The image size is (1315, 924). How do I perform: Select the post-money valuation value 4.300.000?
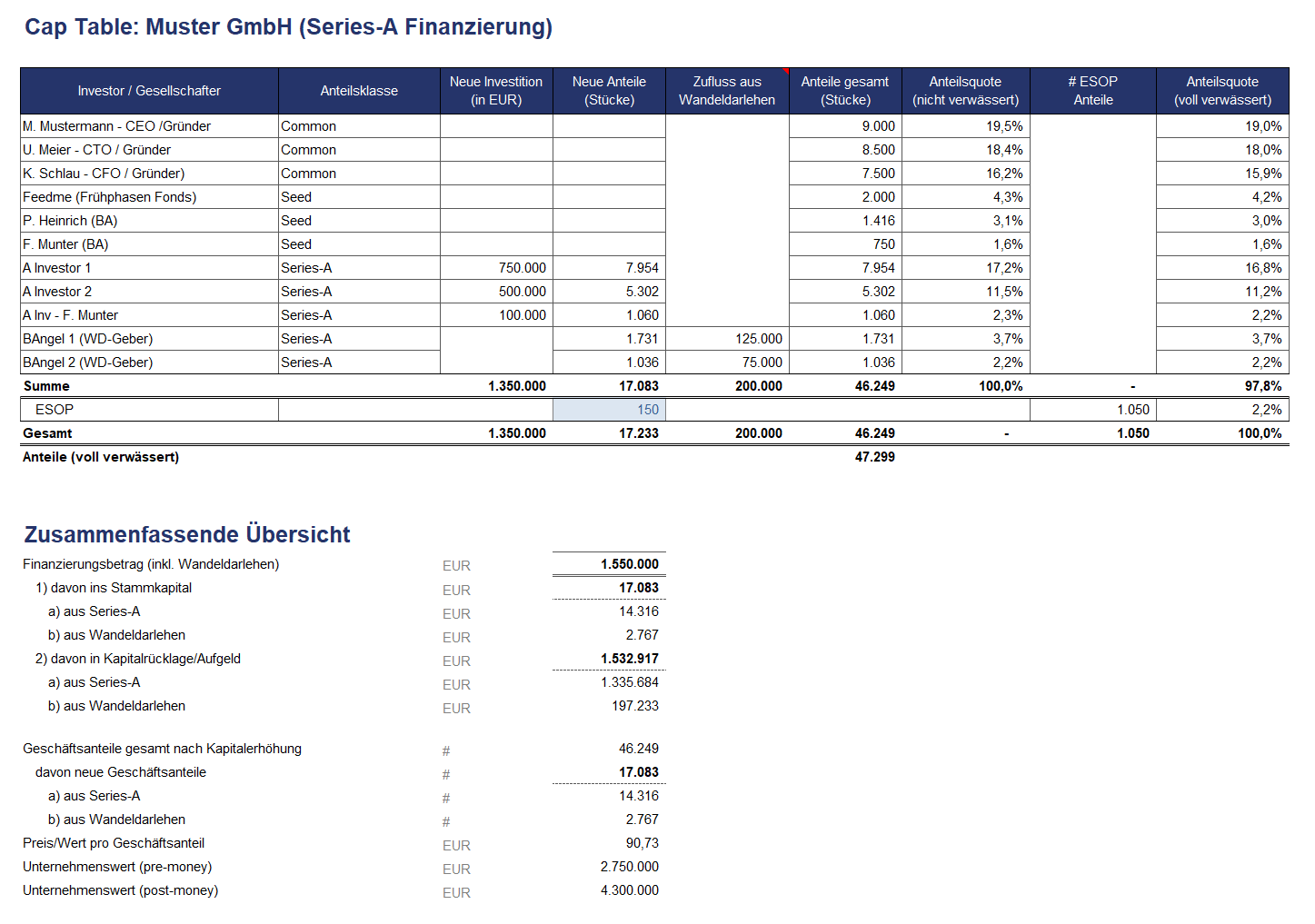pyautogui.click(x=629, y=890)
